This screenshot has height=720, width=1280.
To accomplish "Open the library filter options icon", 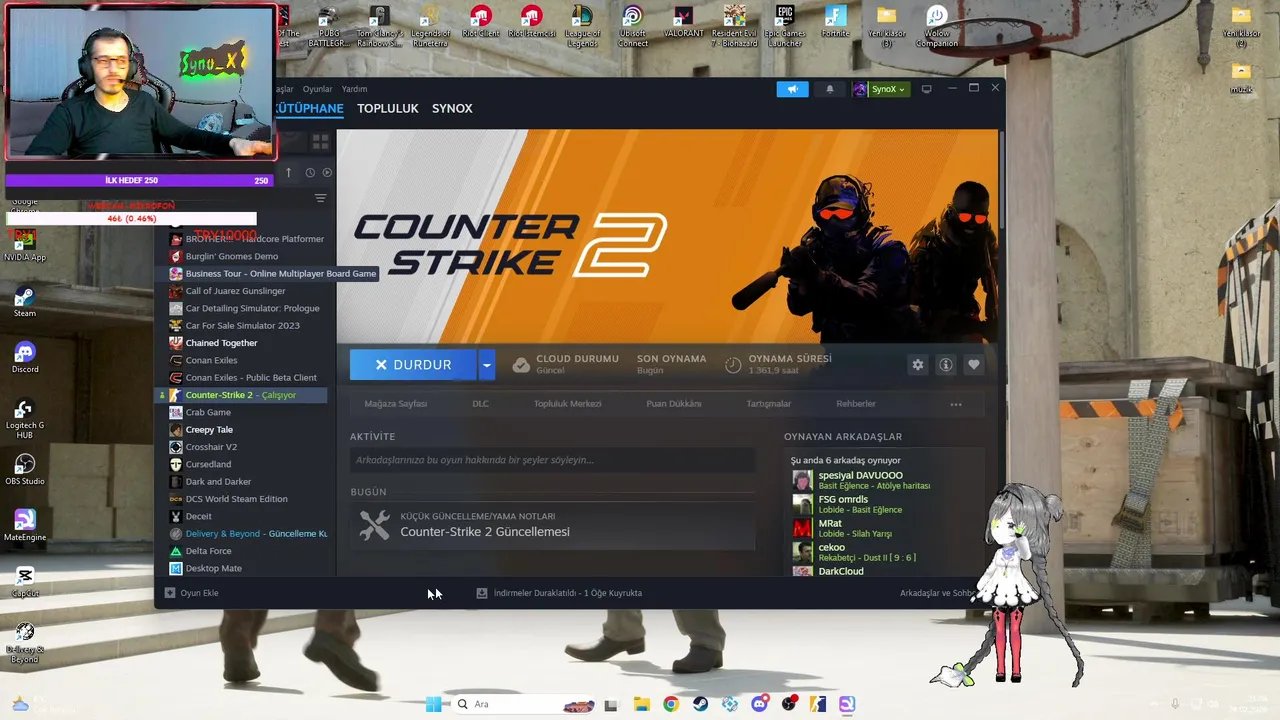I will click(320, 198).
